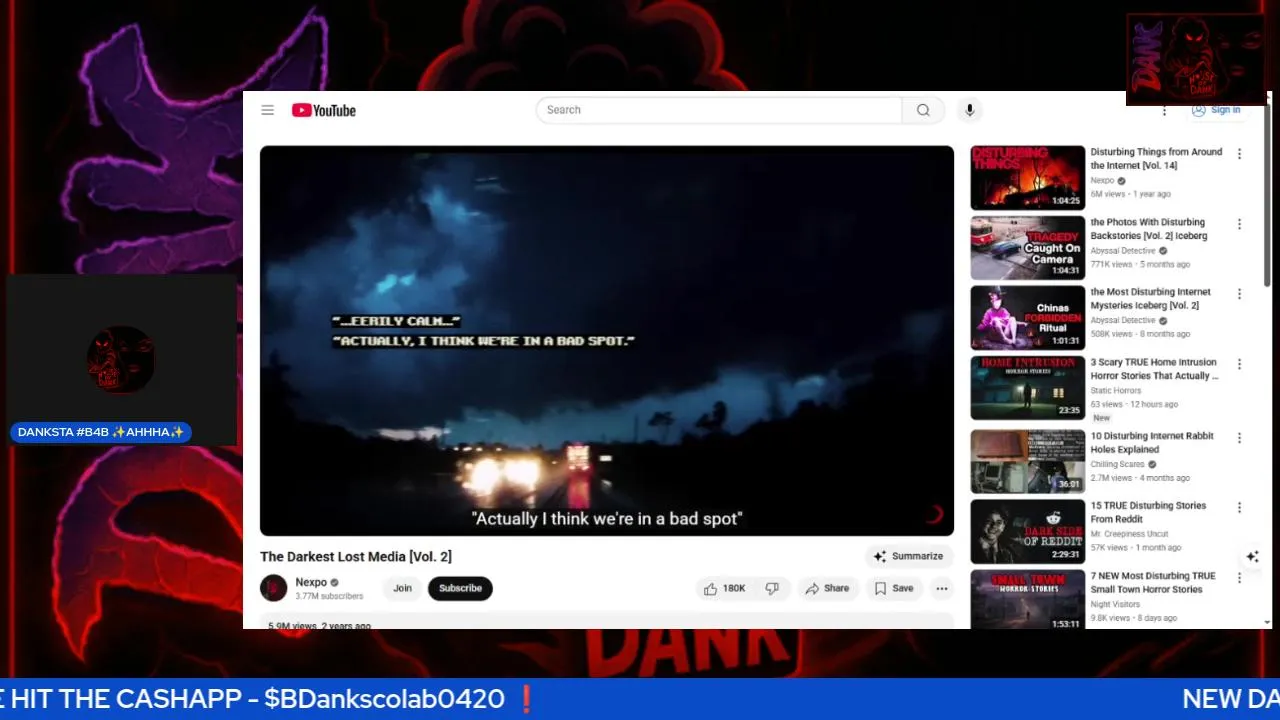Click the Nexpo channel avatar

click(x=274, y=588)
